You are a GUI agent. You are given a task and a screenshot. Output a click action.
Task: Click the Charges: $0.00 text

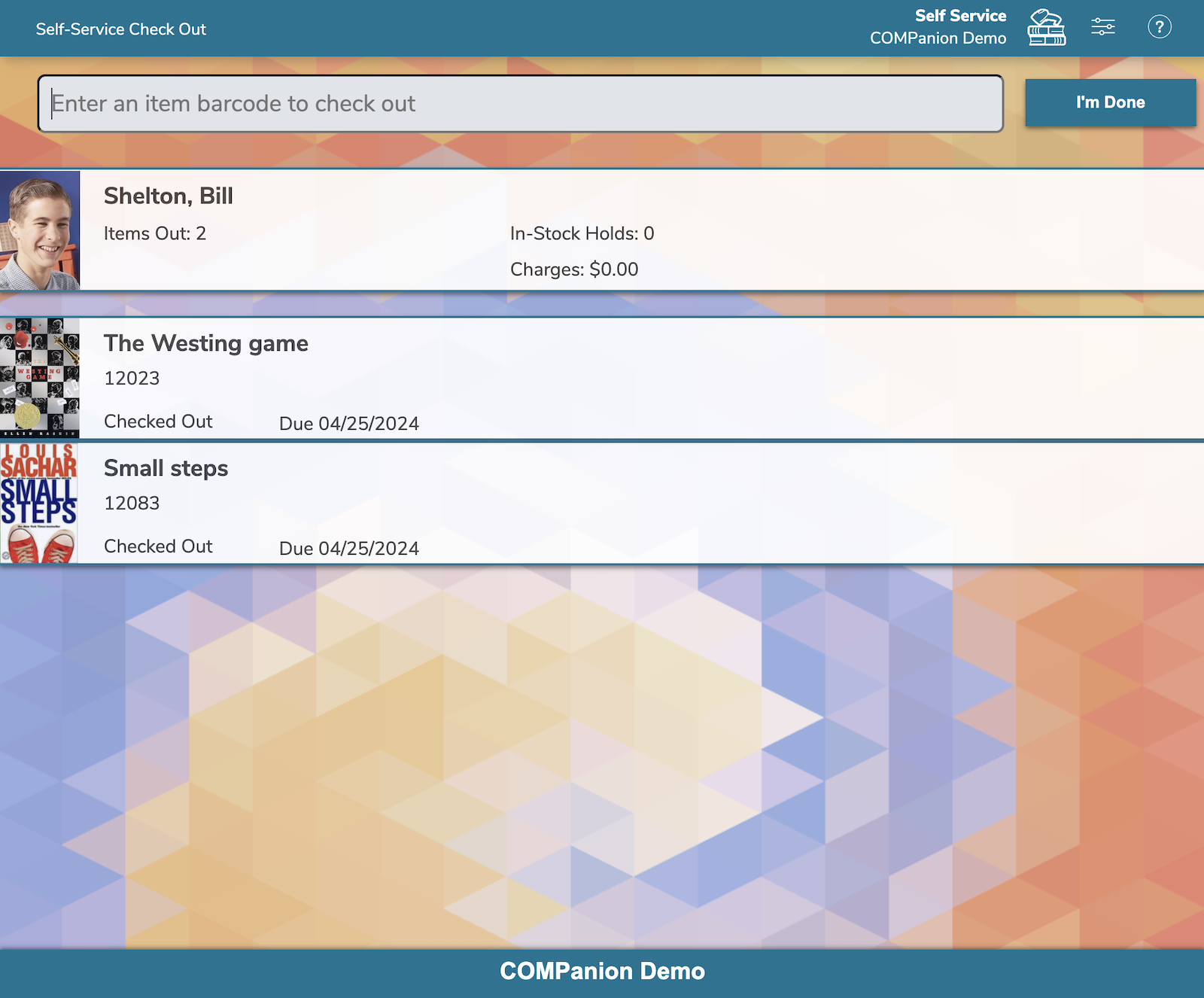coord(574,269)
